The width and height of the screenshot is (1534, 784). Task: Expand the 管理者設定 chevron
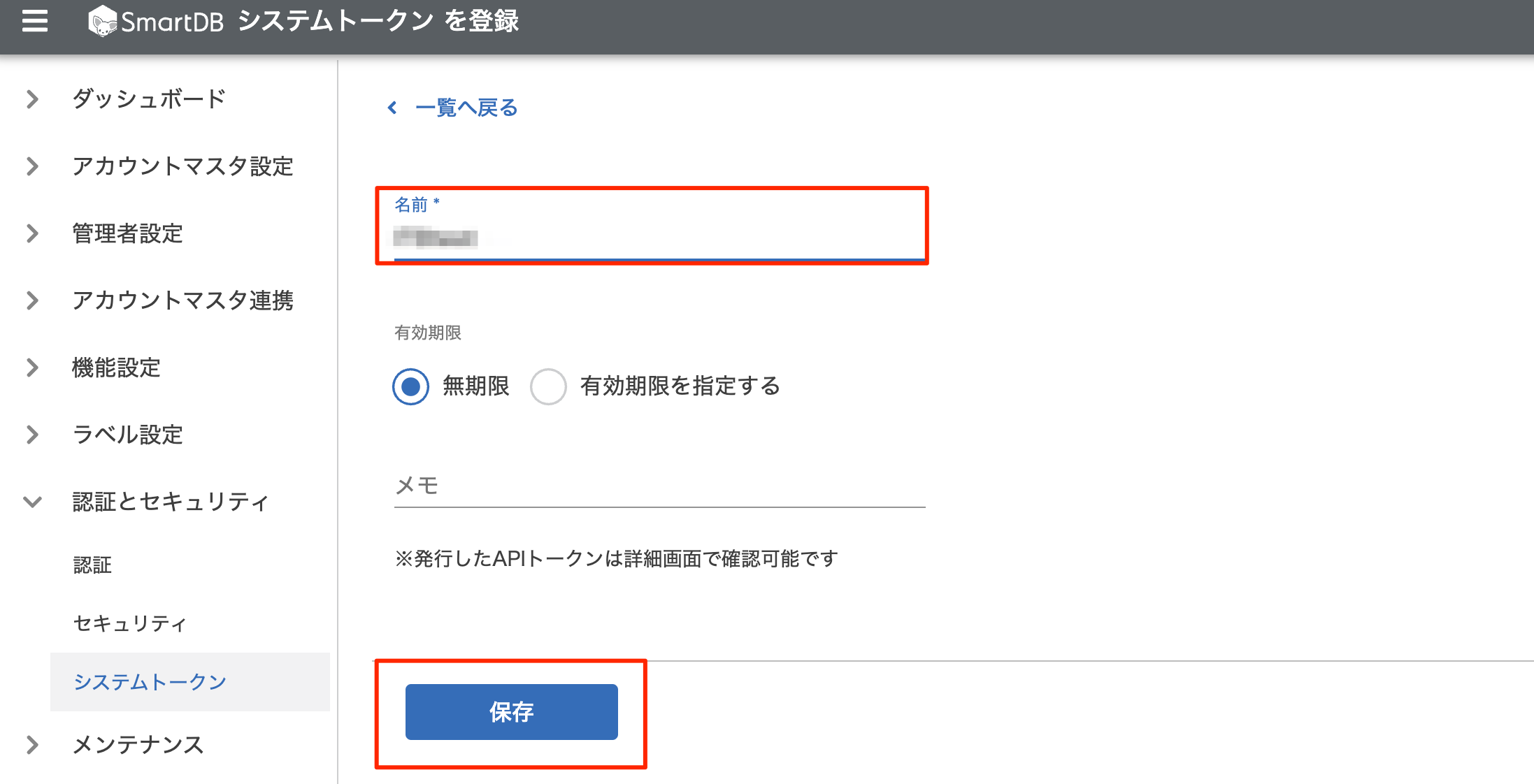(32, 233)
